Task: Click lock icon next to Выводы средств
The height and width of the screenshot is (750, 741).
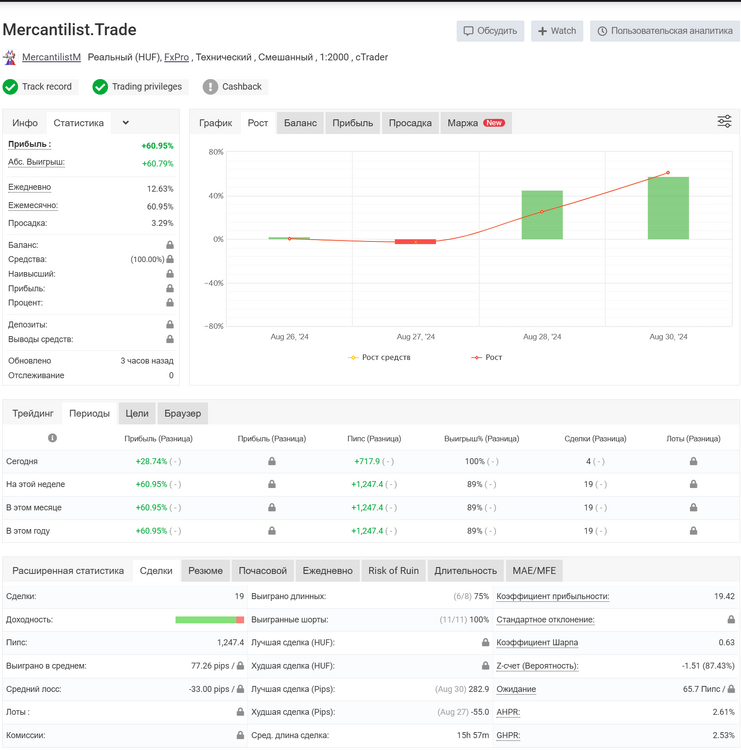Action: tap(170, 339)
